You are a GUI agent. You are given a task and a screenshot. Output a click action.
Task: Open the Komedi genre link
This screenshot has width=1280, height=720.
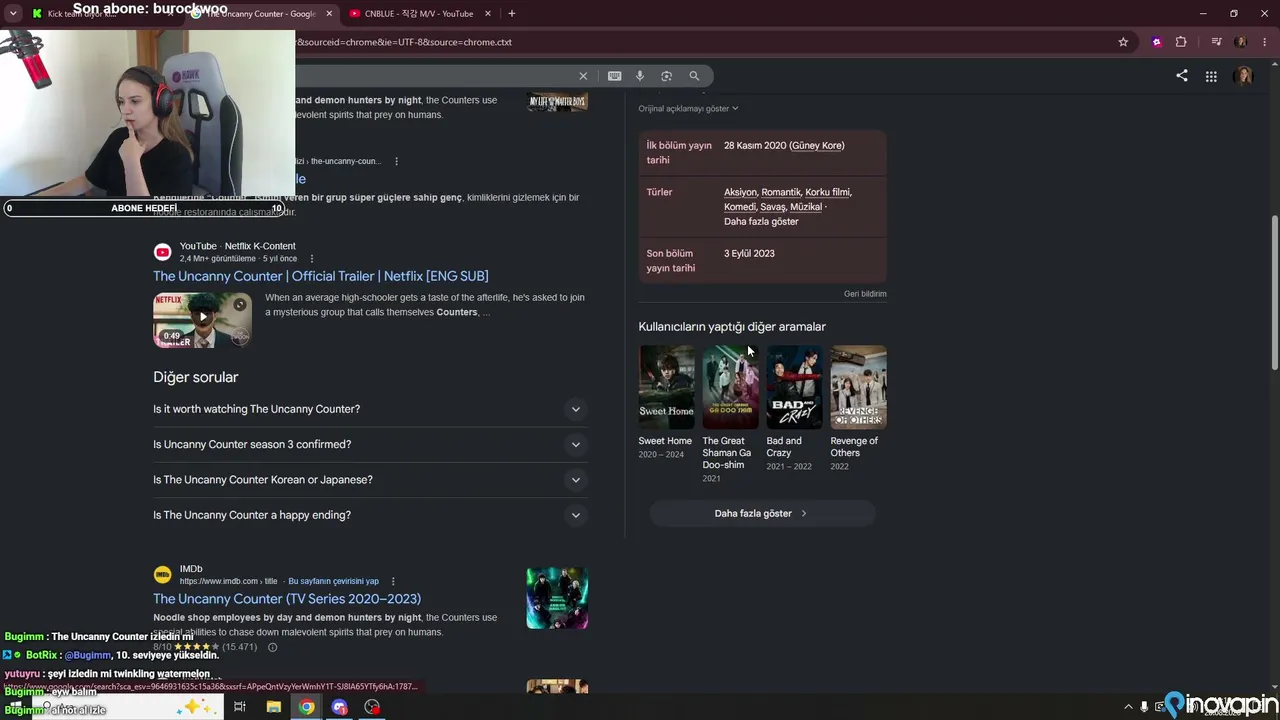(x=740, y=207)
